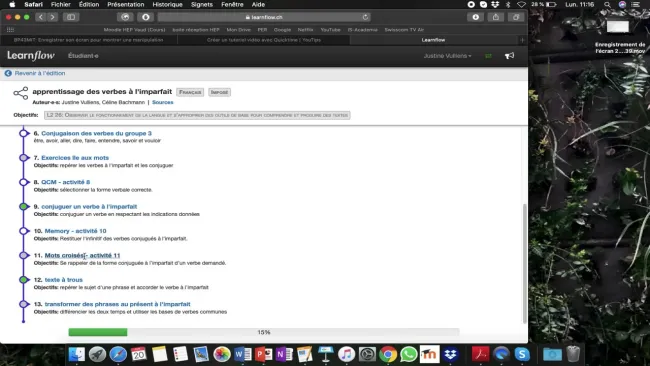This screenshot has height=366, width=650.
Task: Open a new Safari tab with plus
Action: tap(522, 40)
